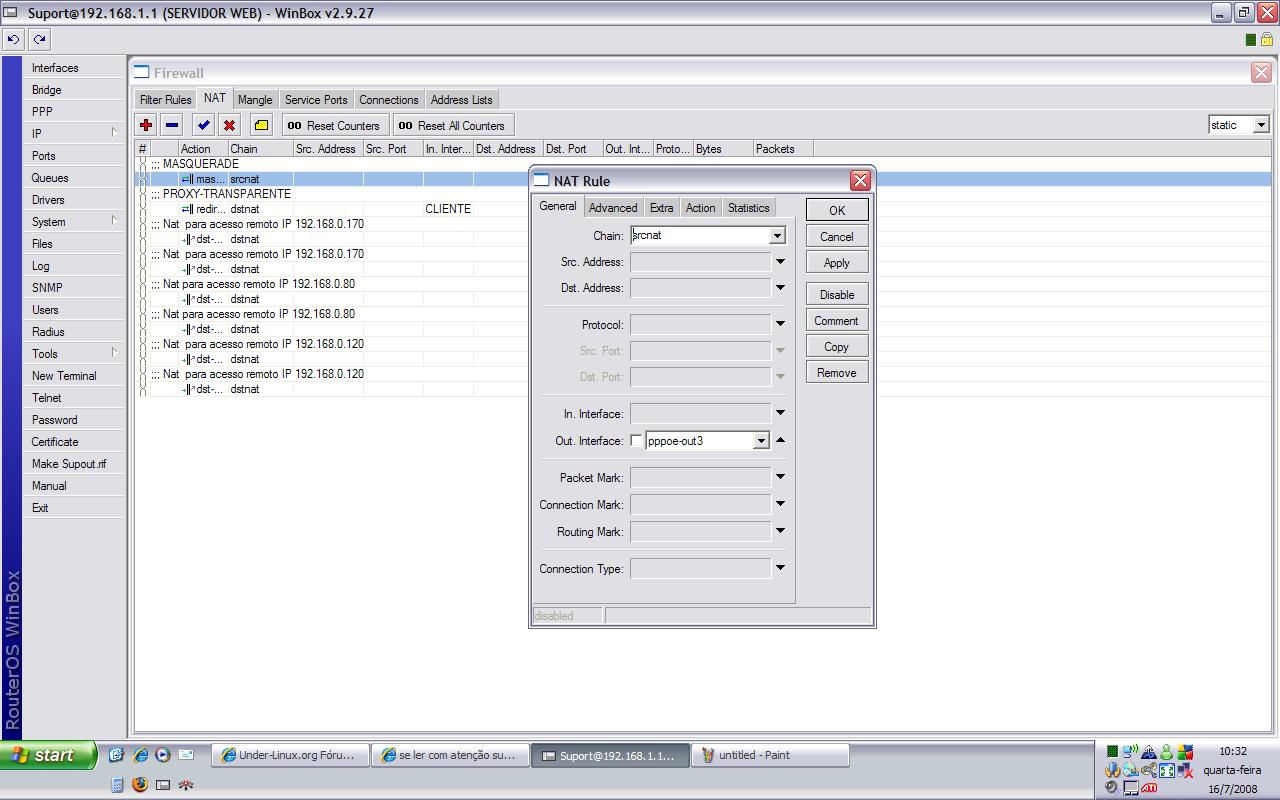This screenshot has height=800, width=1280.
Task: Open the Action tab in NAT Rule
Action: pos(700,208)
